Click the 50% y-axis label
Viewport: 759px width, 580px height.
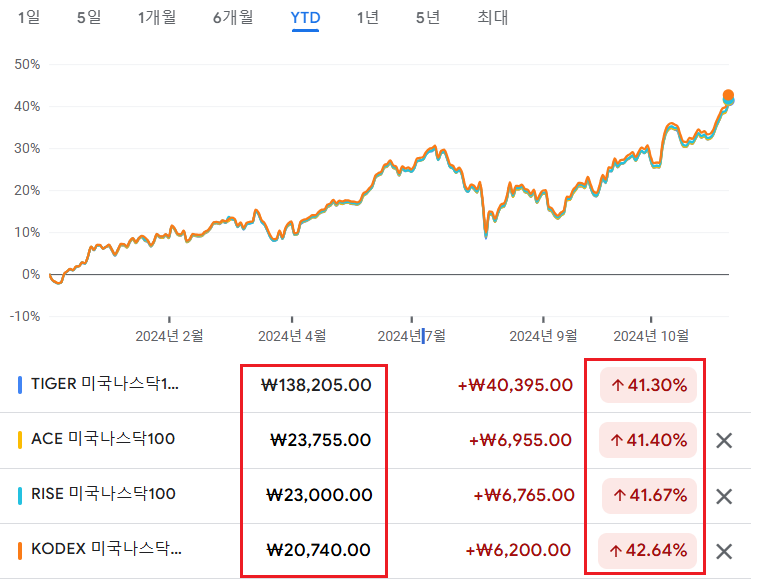pos(27,64)
